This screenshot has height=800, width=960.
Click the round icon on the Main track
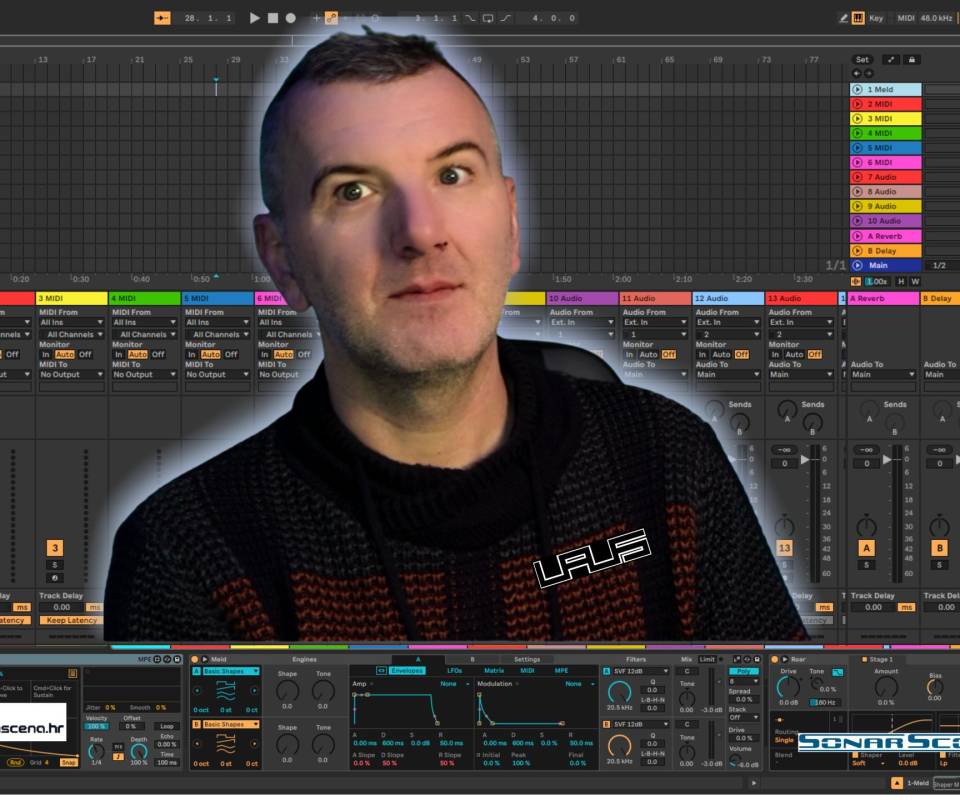pos(857,265)
